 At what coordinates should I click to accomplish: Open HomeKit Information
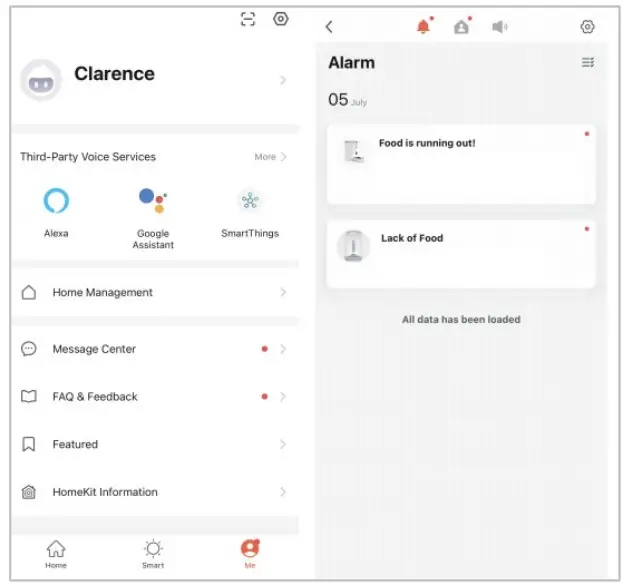pos(154,492)
